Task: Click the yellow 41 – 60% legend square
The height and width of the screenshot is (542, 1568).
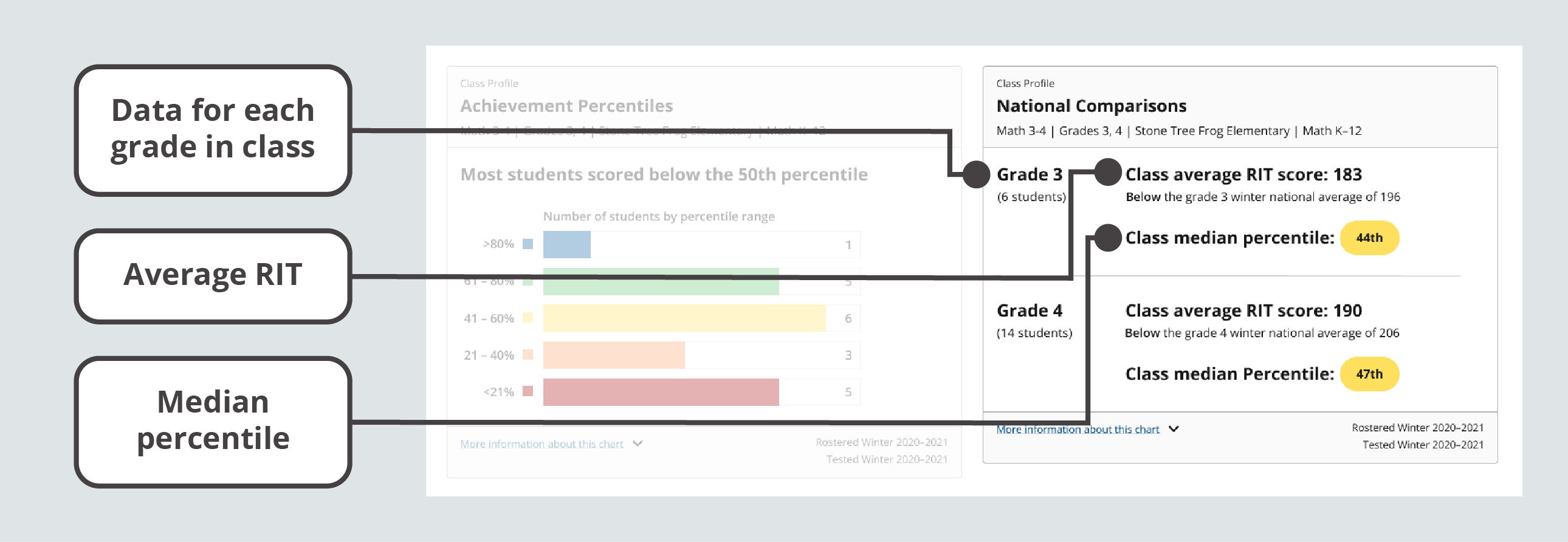Action: (x=528, y=318)
